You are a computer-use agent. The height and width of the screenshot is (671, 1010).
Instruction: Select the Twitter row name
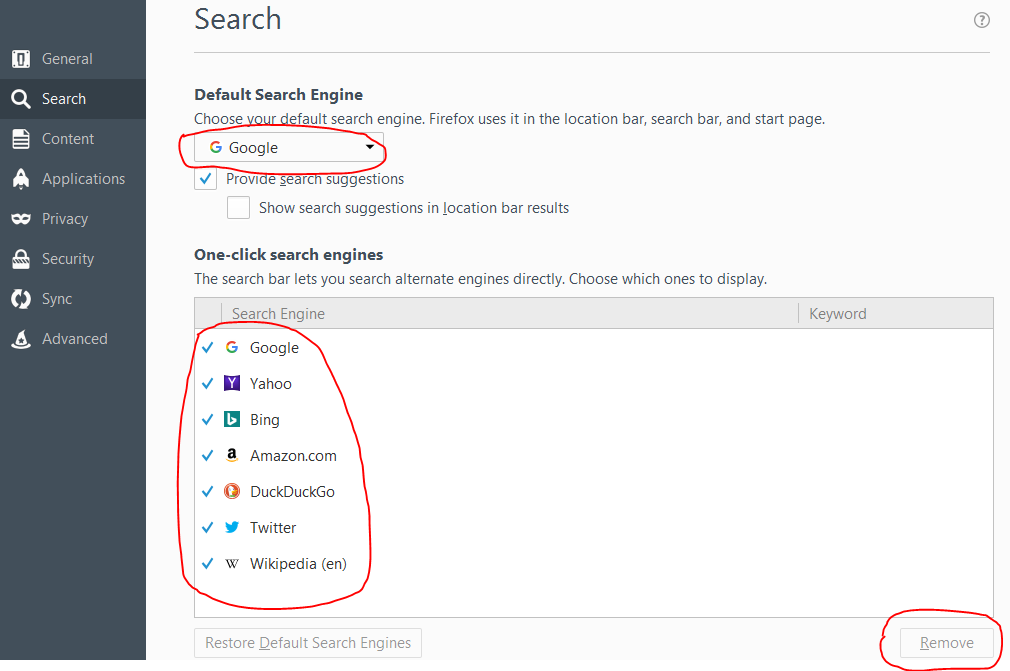273,528
